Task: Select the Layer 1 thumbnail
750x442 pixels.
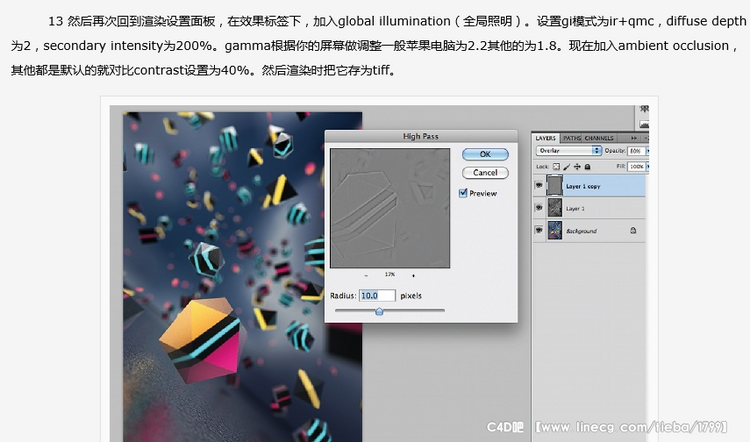Action: (x=555, y=208)
